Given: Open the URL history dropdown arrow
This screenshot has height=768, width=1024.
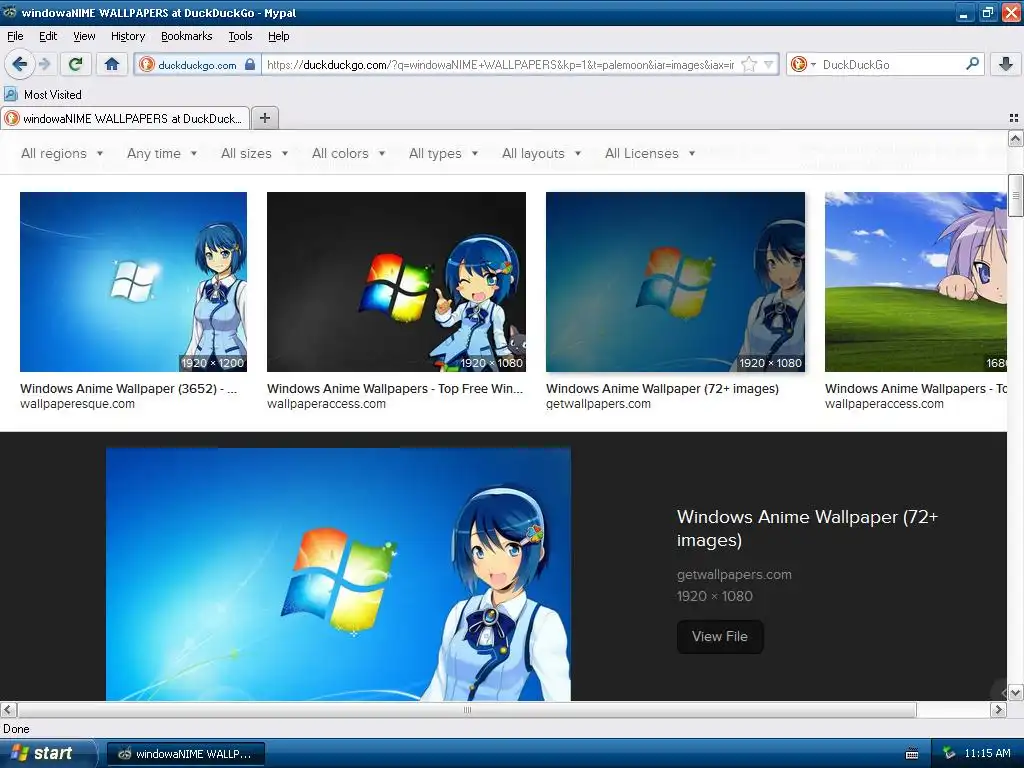Looking at the screenshot, I should pyautogui.click(x=769, y=65).
